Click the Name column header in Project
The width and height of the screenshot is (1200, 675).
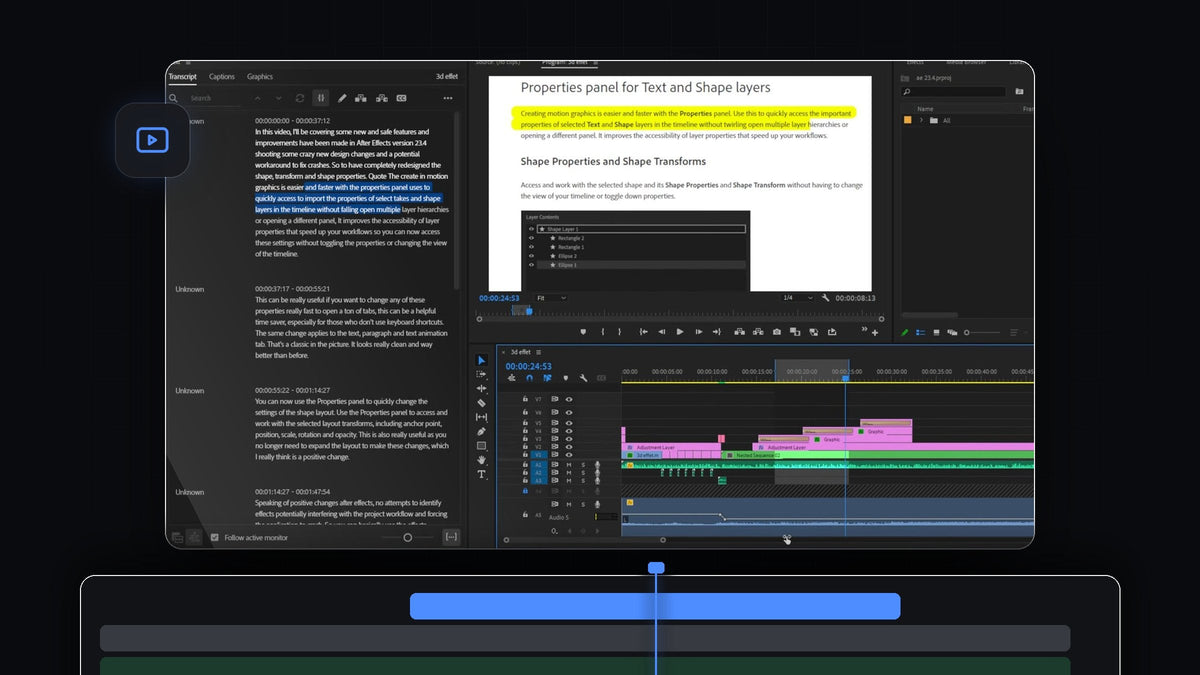pyautogui.click(x=925, y=108)
